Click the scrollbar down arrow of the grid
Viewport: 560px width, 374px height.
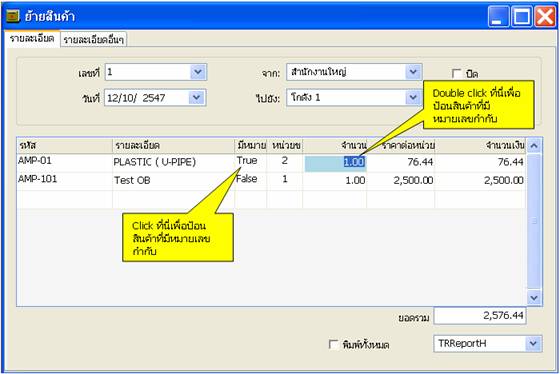pos(534,298)
